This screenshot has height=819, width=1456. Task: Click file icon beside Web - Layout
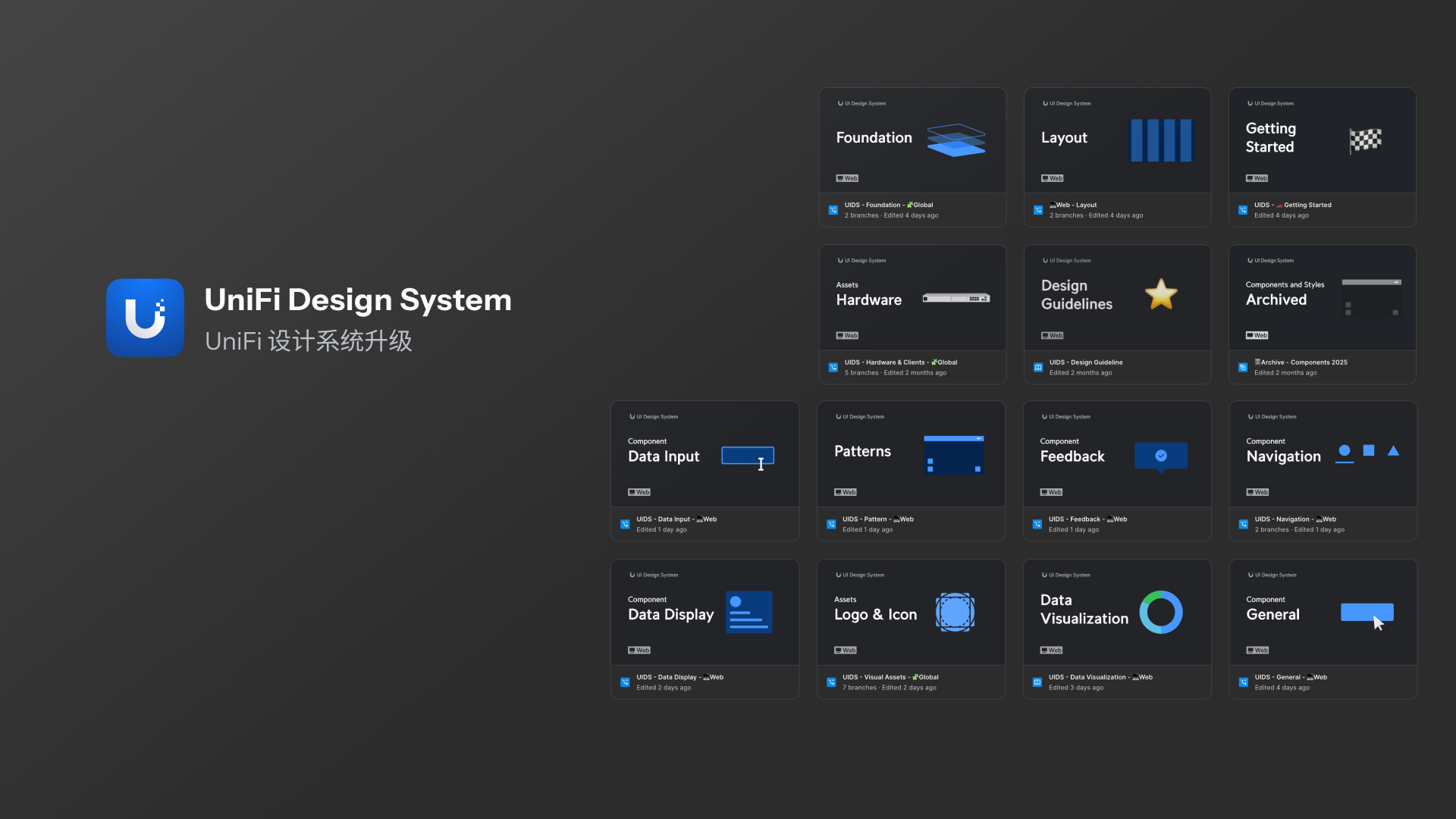click(x=1038, y=210)
